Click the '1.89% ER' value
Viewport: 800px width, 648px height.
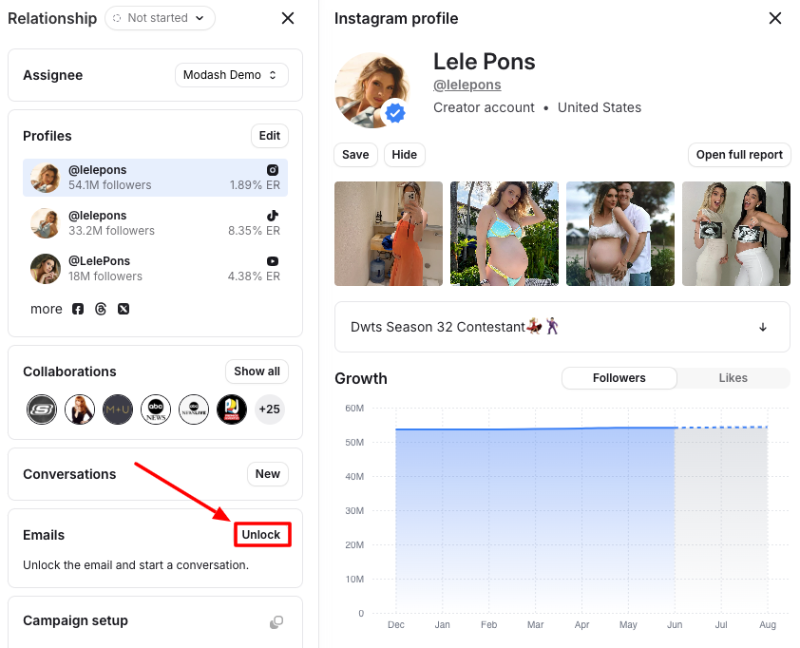click(x=255, y=185)
